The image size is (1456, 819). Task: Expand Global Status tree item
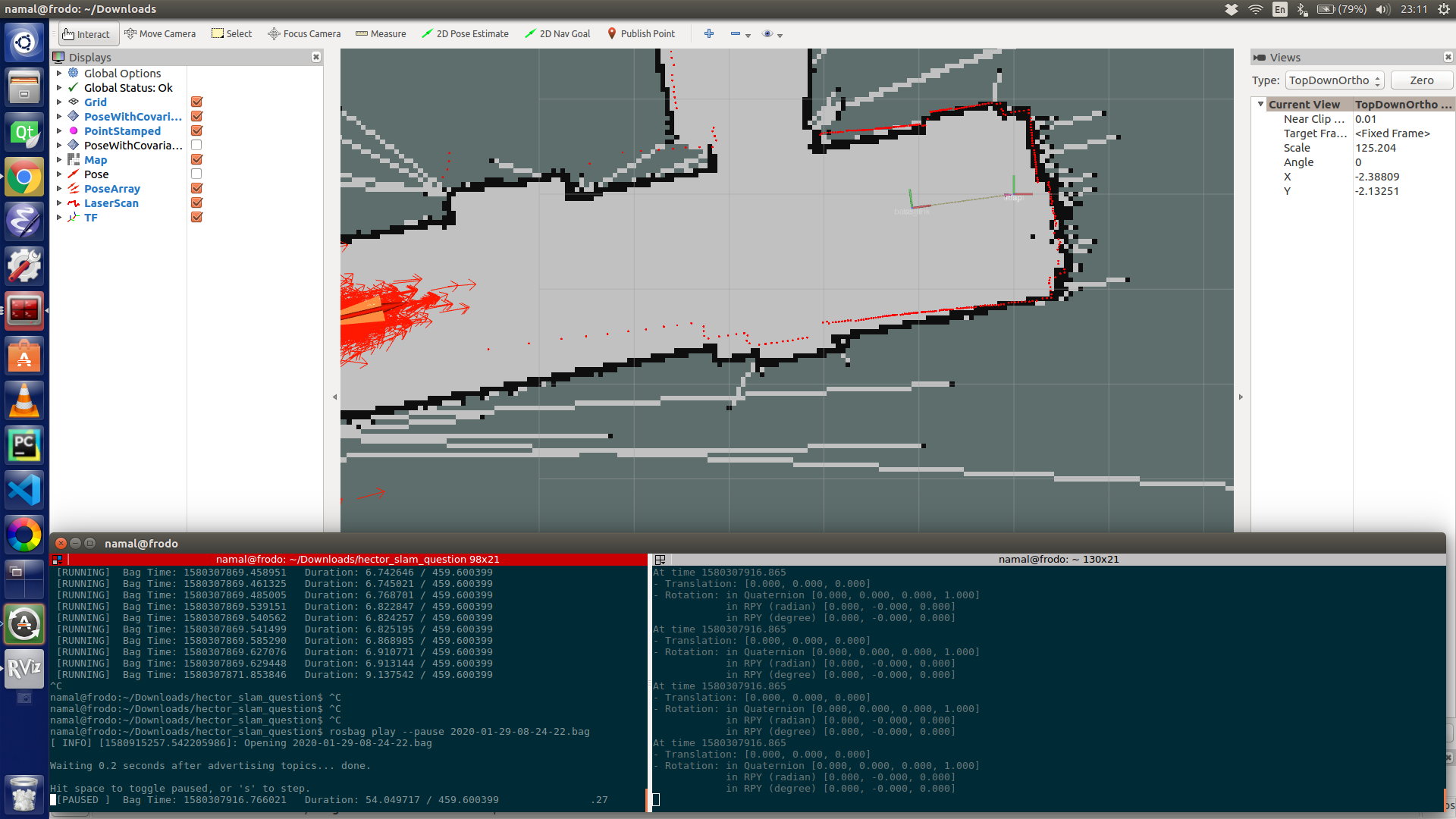pyautogui.click(x=59, y=88)
